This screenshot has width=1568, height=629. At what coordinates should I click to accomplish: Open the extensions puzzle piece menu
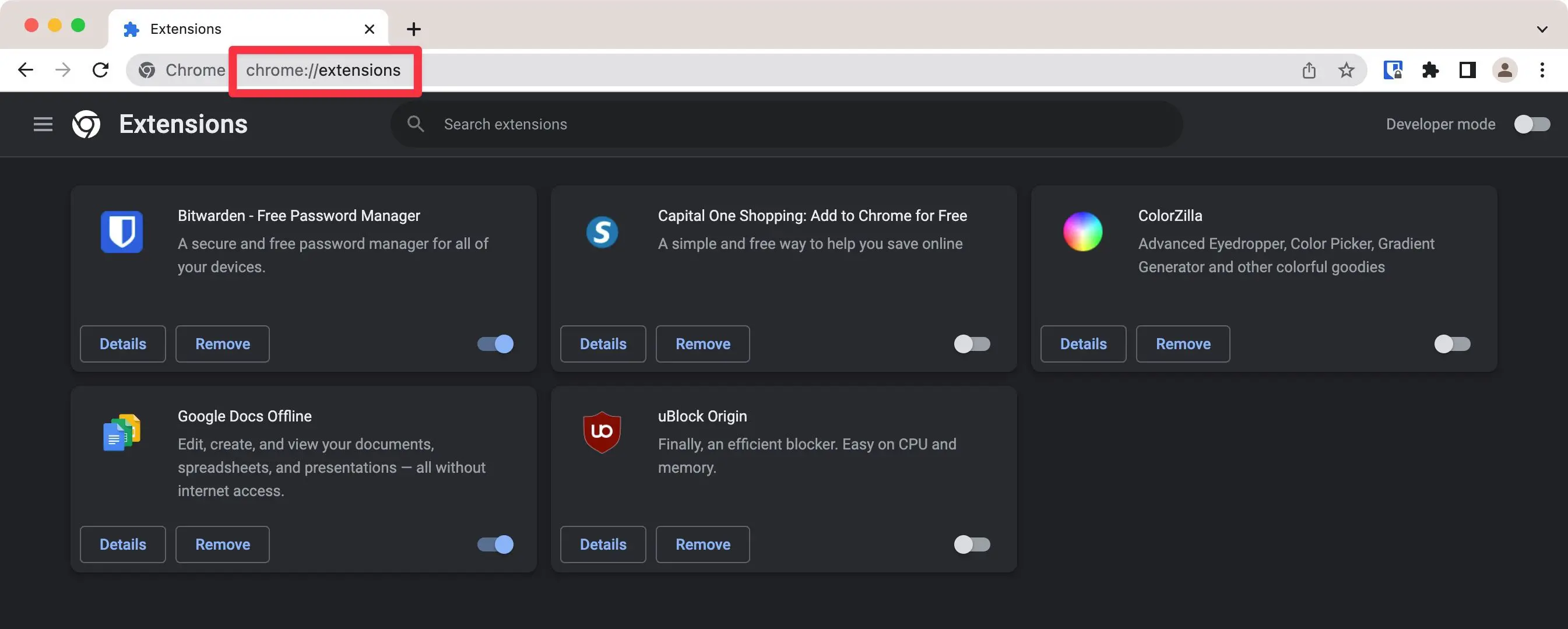1430,70
